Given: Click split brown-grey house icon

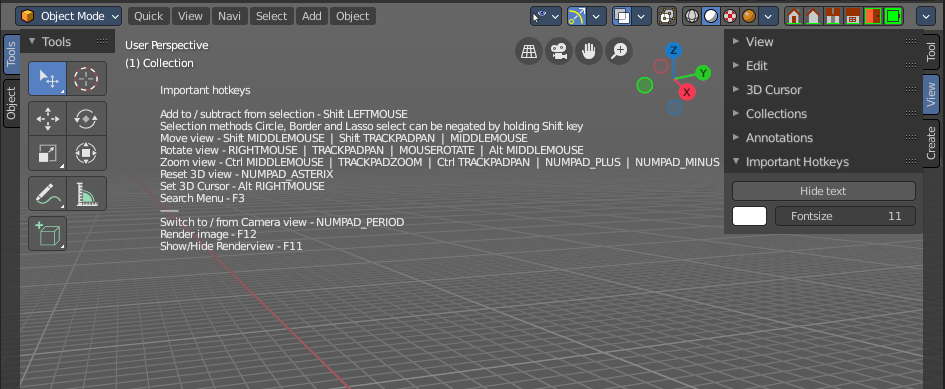Looking at the screenshot, I should 833,16.
